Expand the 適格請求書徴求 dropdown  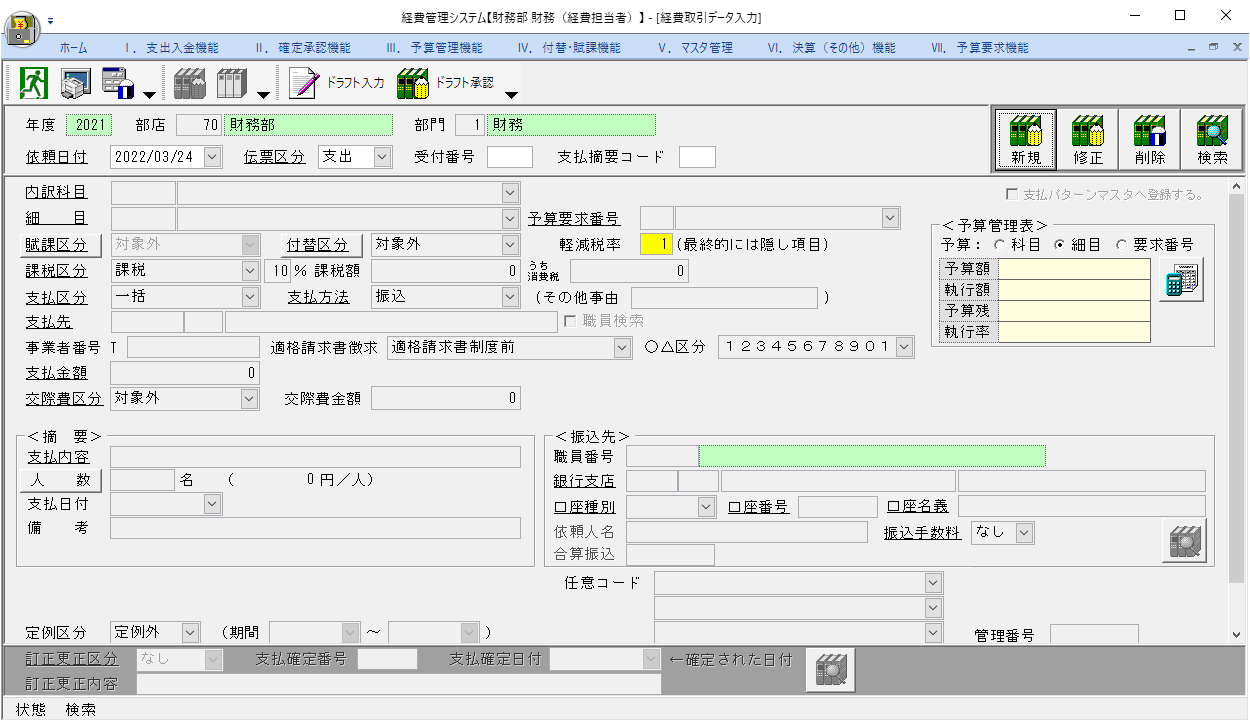pos(623,347)
